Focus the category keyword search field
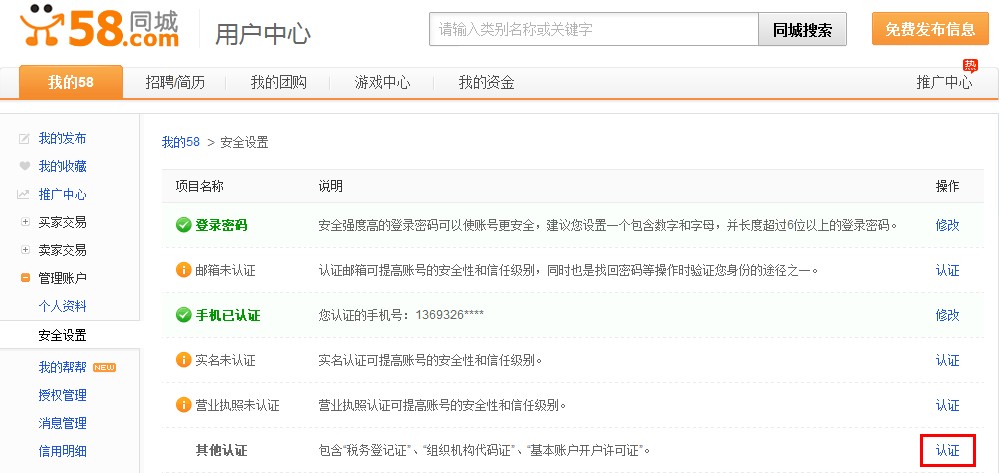The image size is (999, 473). (593, 29)
